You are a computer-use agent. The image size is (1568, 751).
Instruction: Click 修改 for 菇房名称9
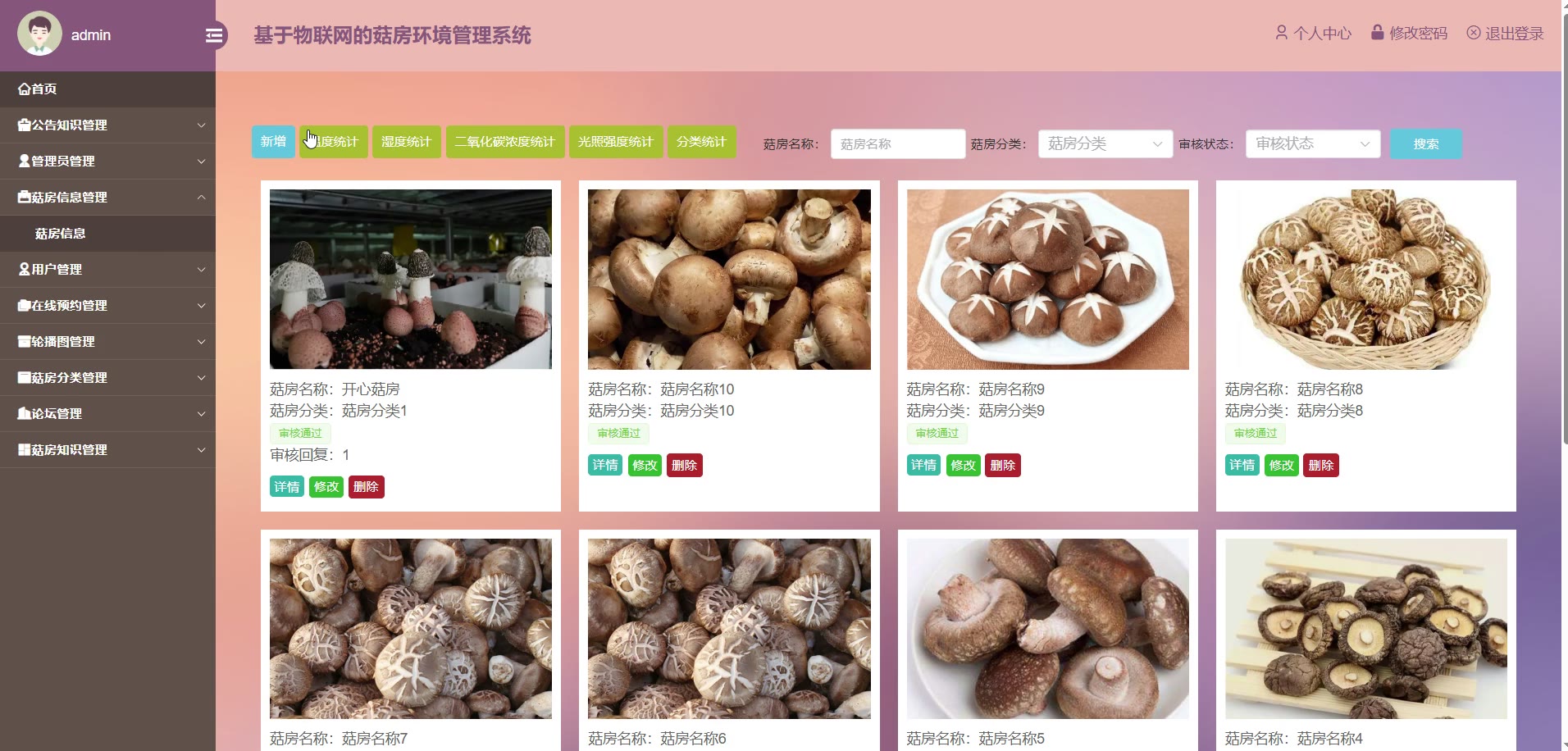(964, 466)
